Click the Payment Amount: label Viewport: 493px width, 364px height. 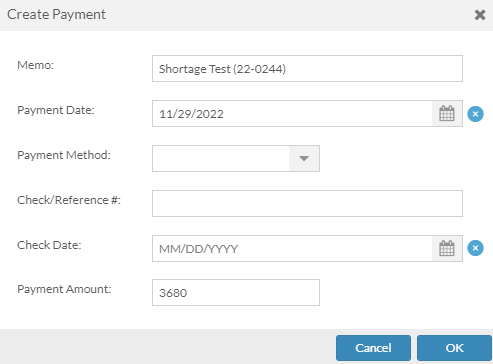coord(64,289)
